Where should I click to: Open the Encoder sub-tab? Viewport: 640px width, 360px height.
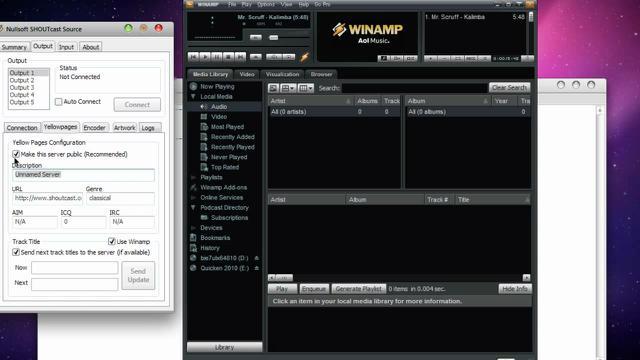[95, 128]
